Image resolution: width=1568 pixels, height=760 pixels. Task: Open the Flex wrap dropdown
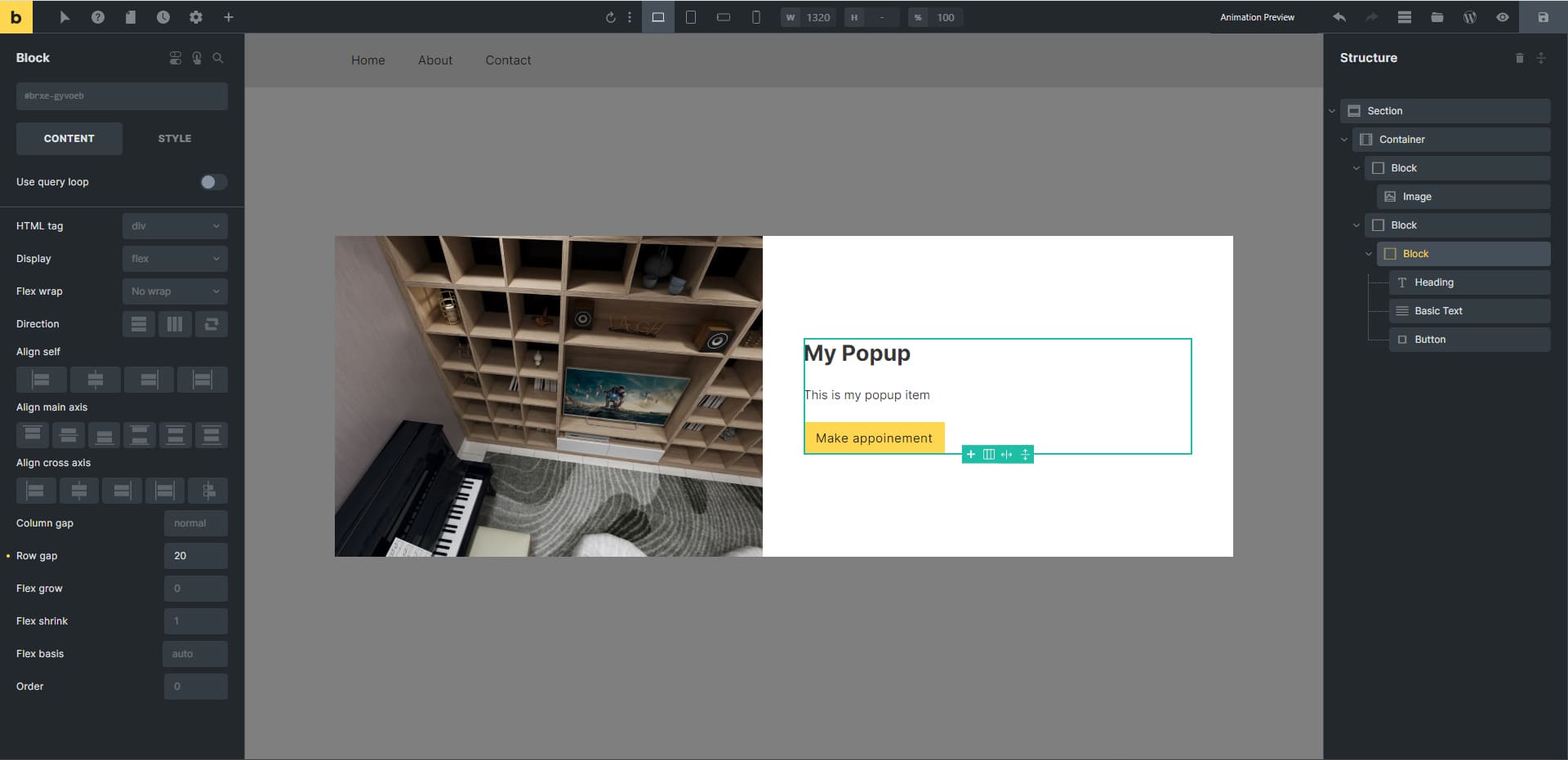coord(175,291)
